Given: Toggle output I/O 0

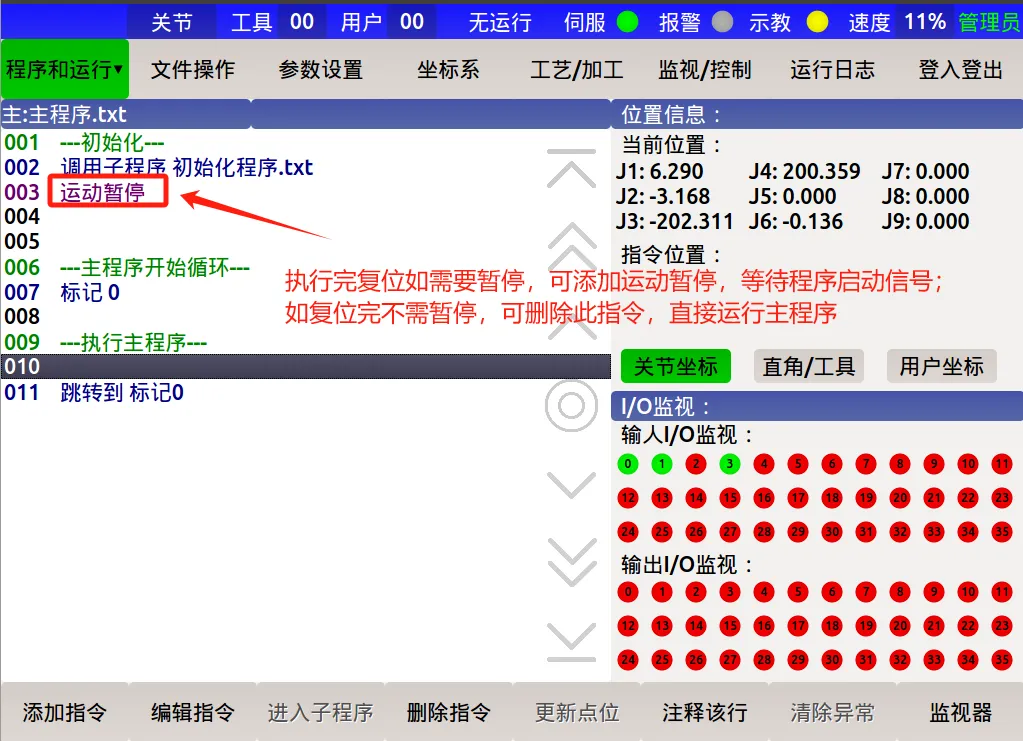Looking at the screenshot, I should 628,592.
